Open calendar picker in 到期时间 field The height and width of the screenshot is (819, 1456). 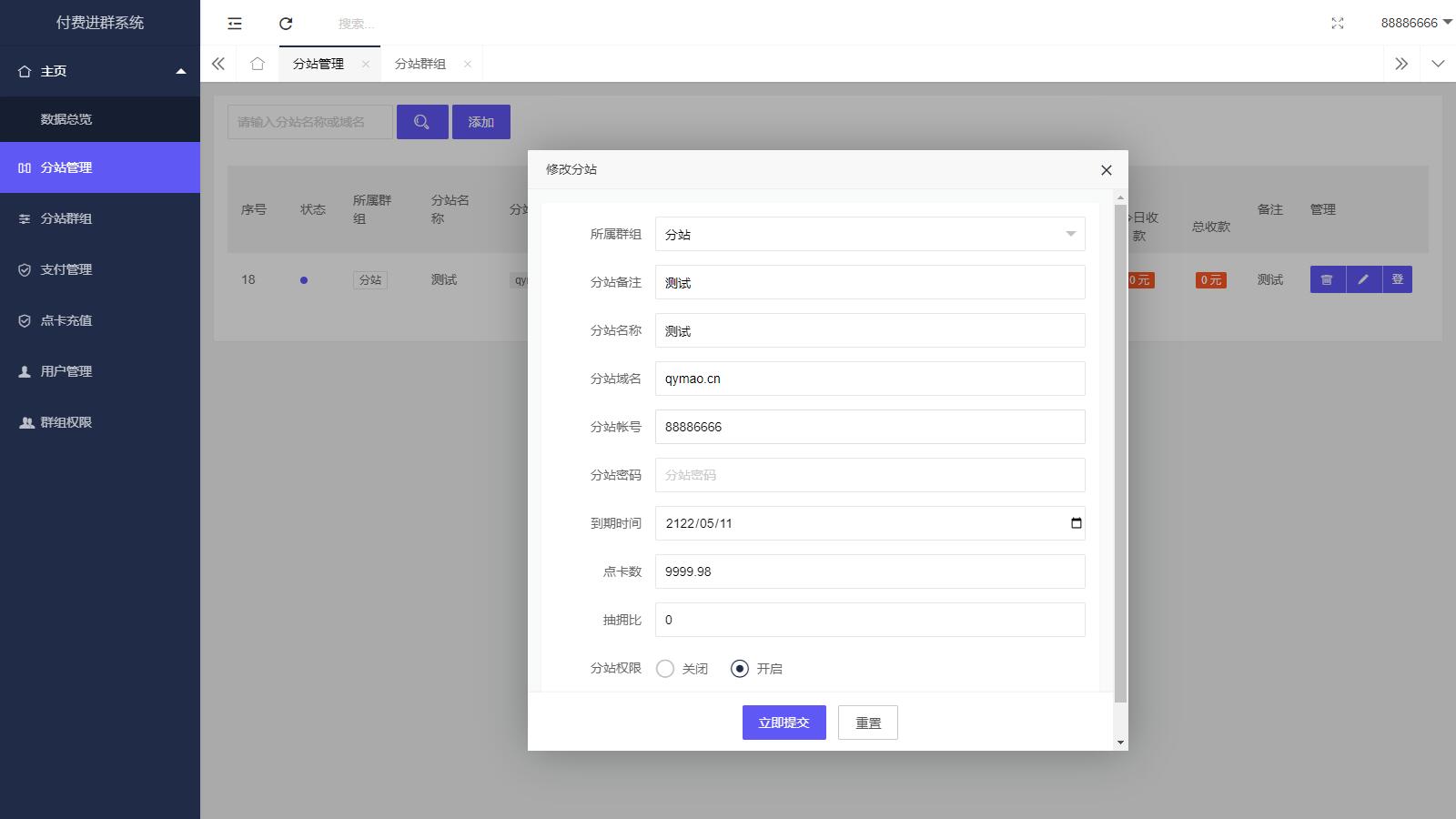1076,523
